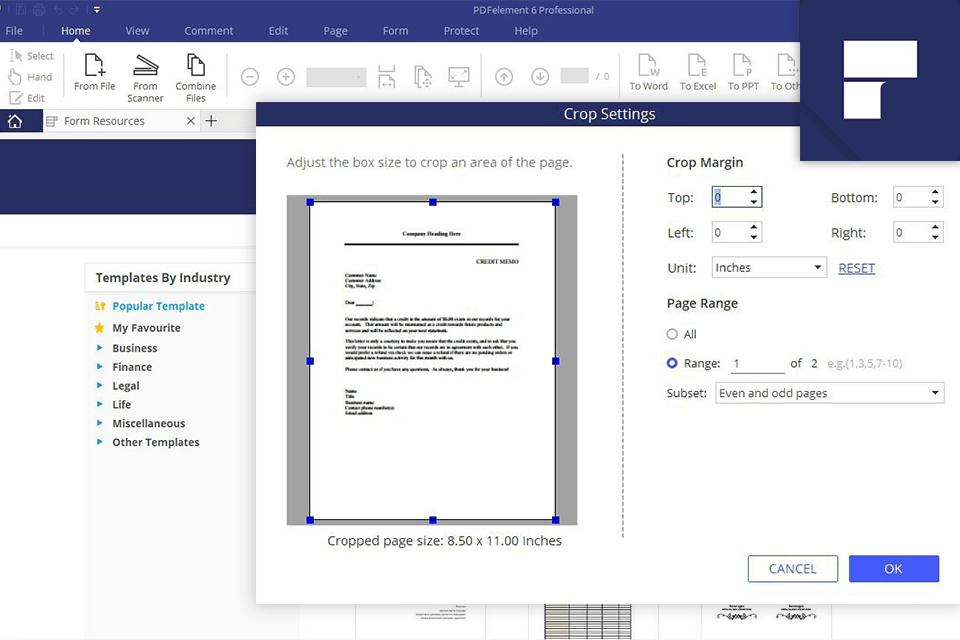
Task: Open the Unit Inches dropdown
Action: tap(769, 268)
